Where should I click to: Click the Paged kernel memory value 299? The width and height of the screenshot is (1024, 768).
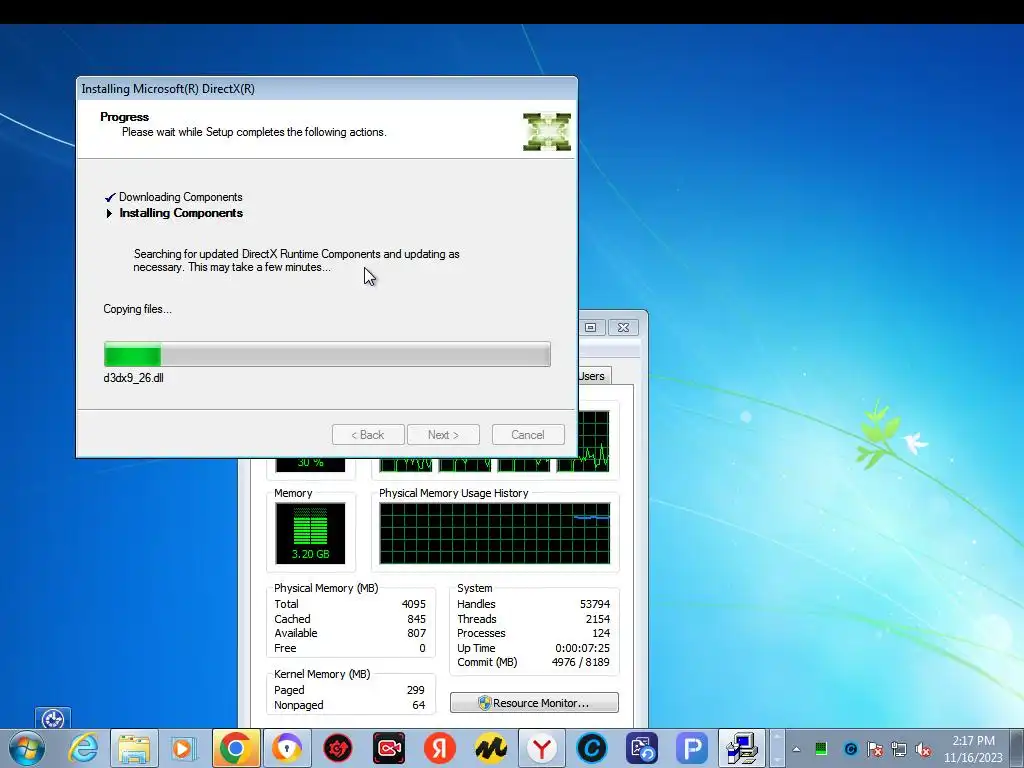tap(415, 690)
